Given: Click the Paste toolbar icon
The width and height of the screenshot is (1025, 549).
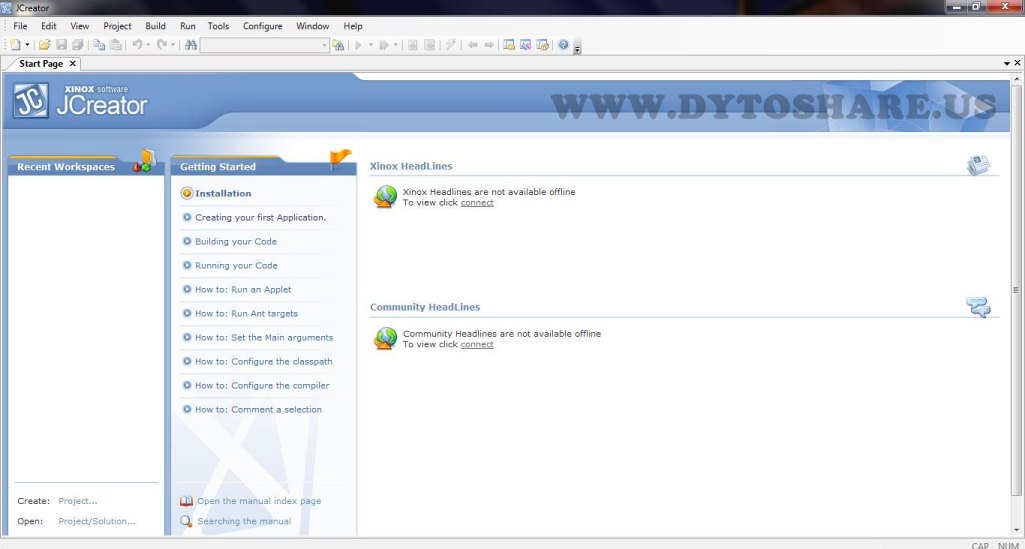Looking at the screenshot, I should (116, 45).
